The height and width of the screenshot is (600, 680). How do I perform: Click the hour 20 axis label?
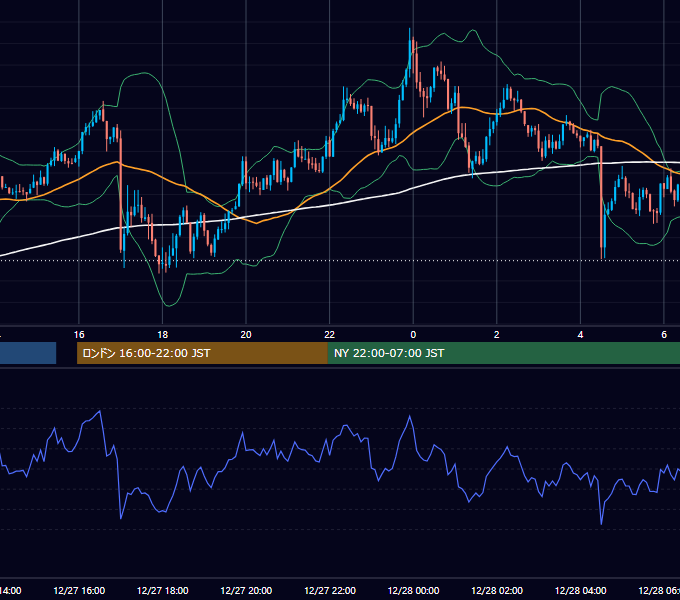[x=246, y=335]
